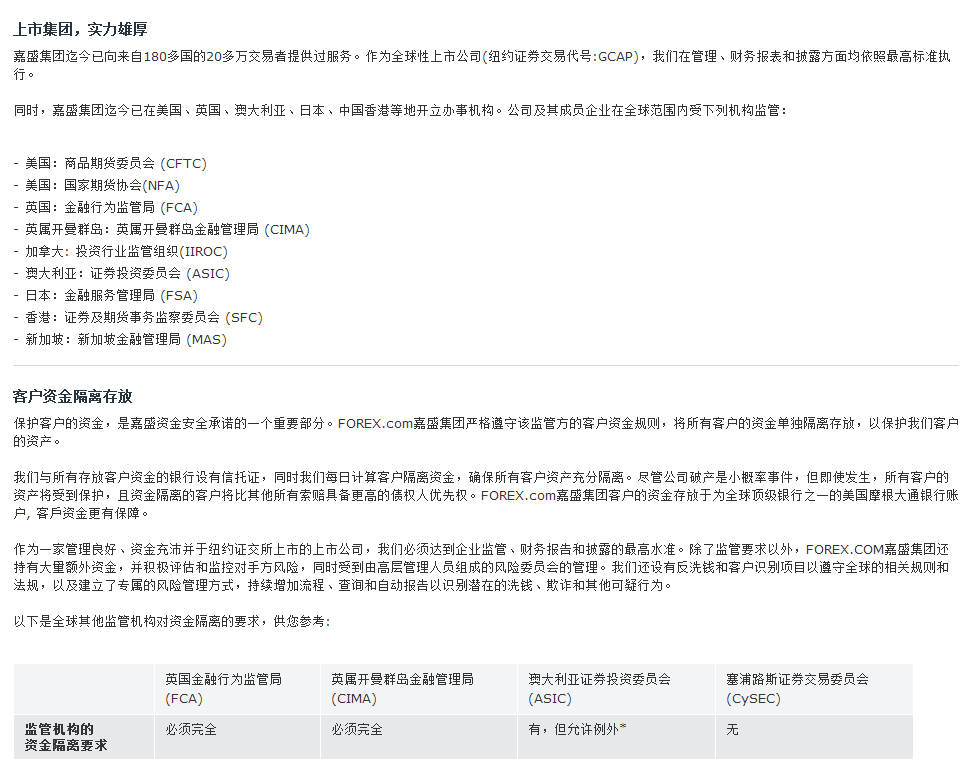Click paragraph starting 同时，嘉盛集团迄今已在美国

(399, 110)
